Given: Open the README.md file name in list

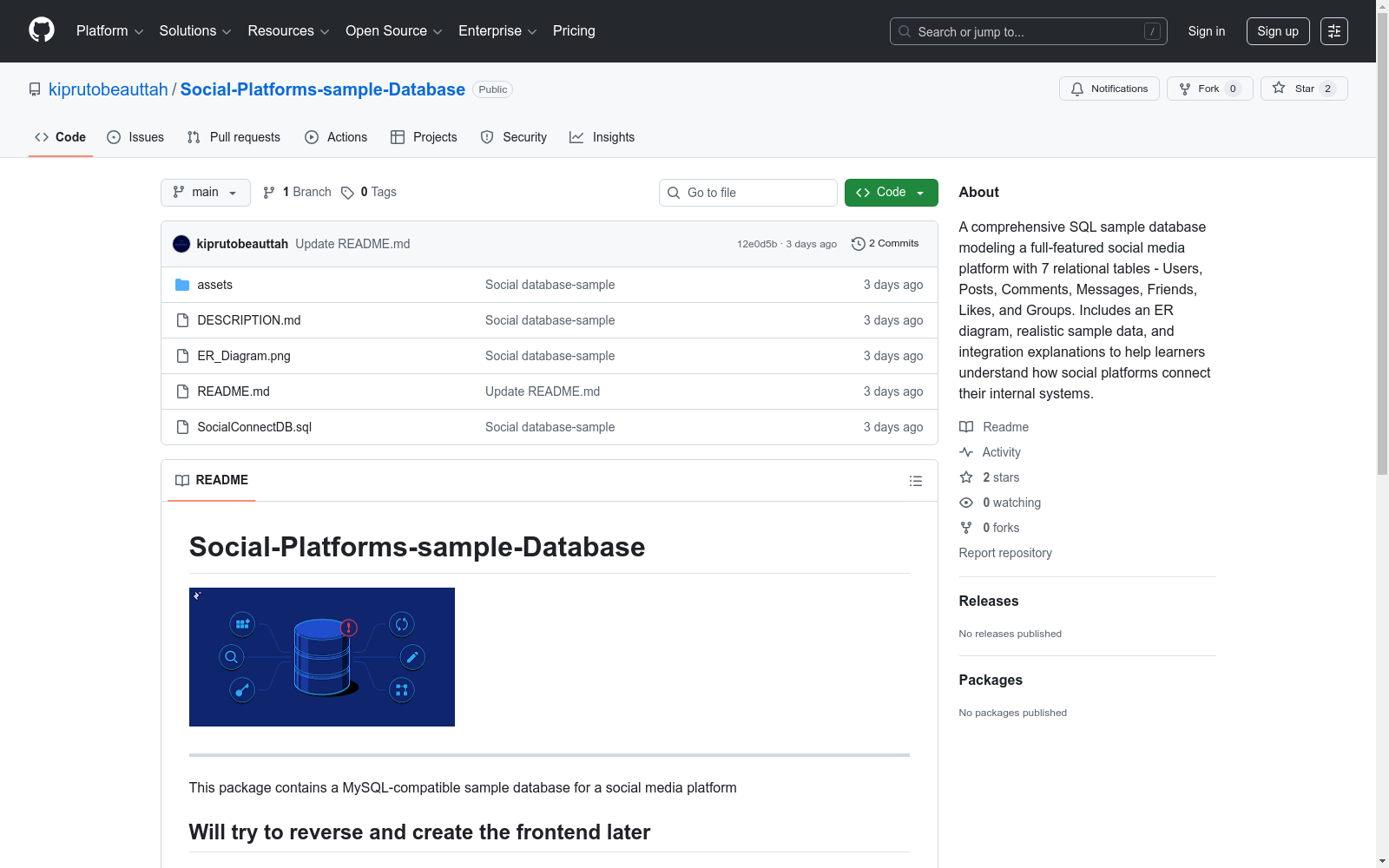Looking at the screenshot, I should pos(234,391).
